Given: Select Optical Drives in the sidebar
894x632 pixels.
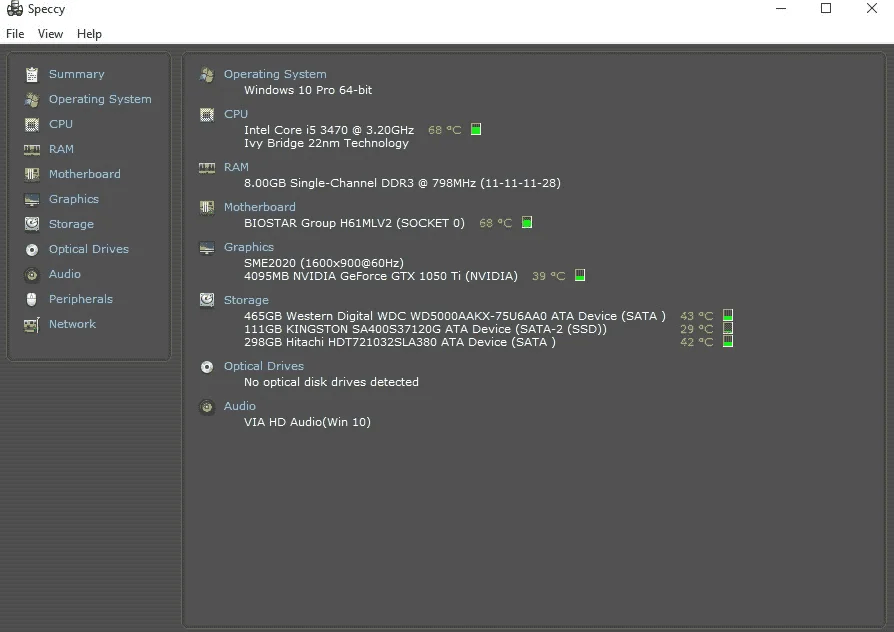Looking at the screenshot, I should point(89,249).
